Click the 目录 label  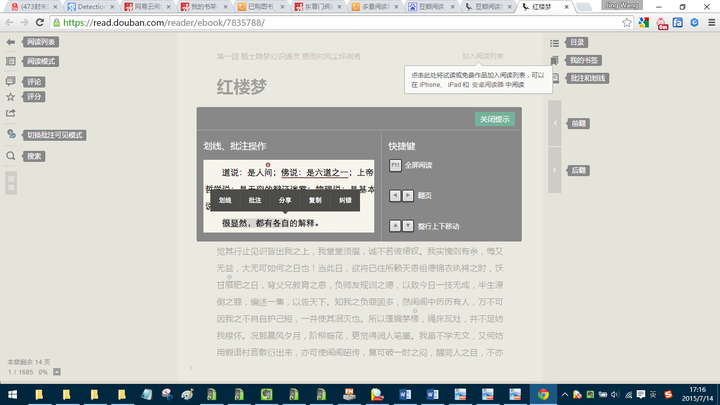point(577,42)
